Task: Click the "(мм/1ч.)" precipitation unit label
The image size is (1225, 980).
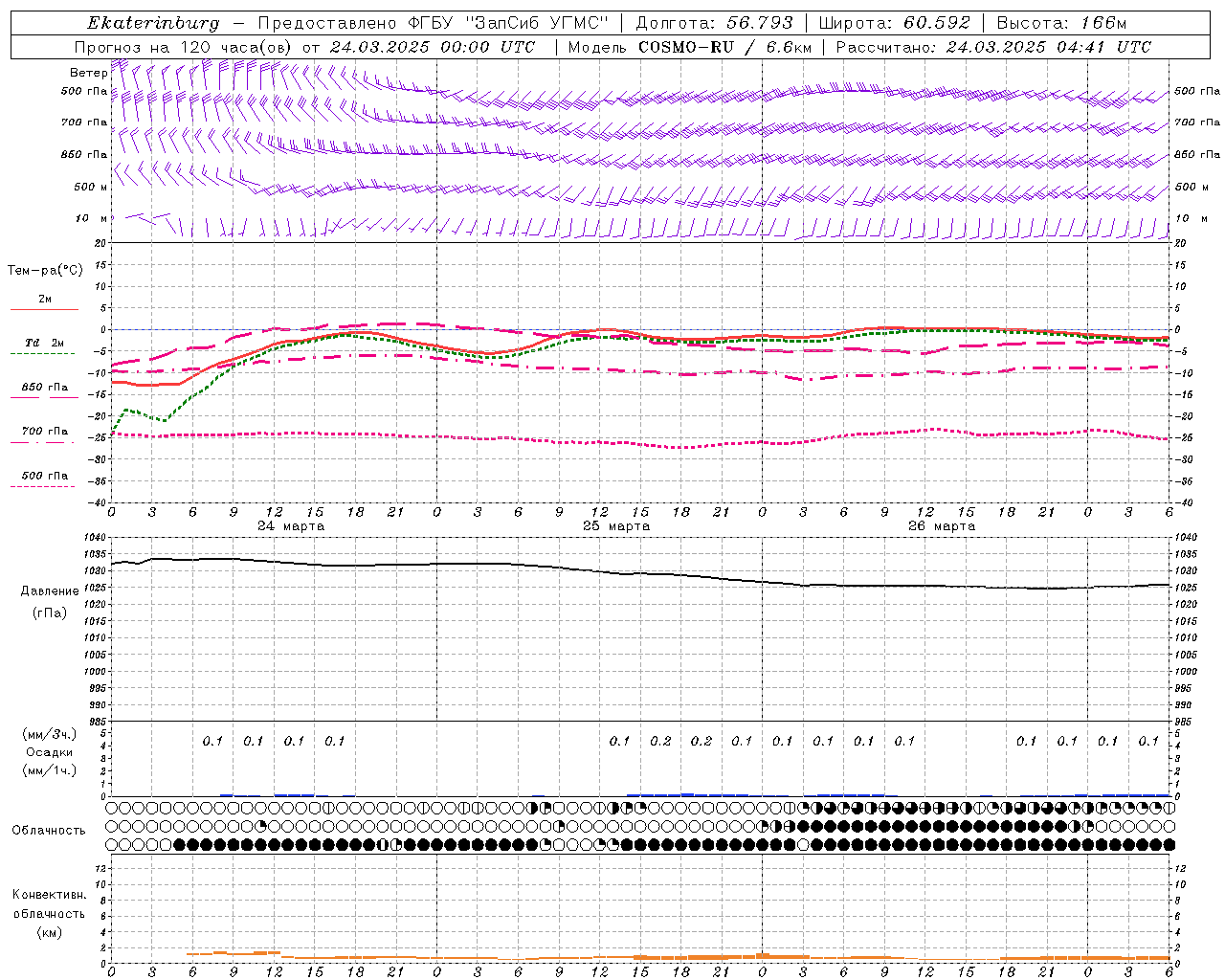Action: 50,770
